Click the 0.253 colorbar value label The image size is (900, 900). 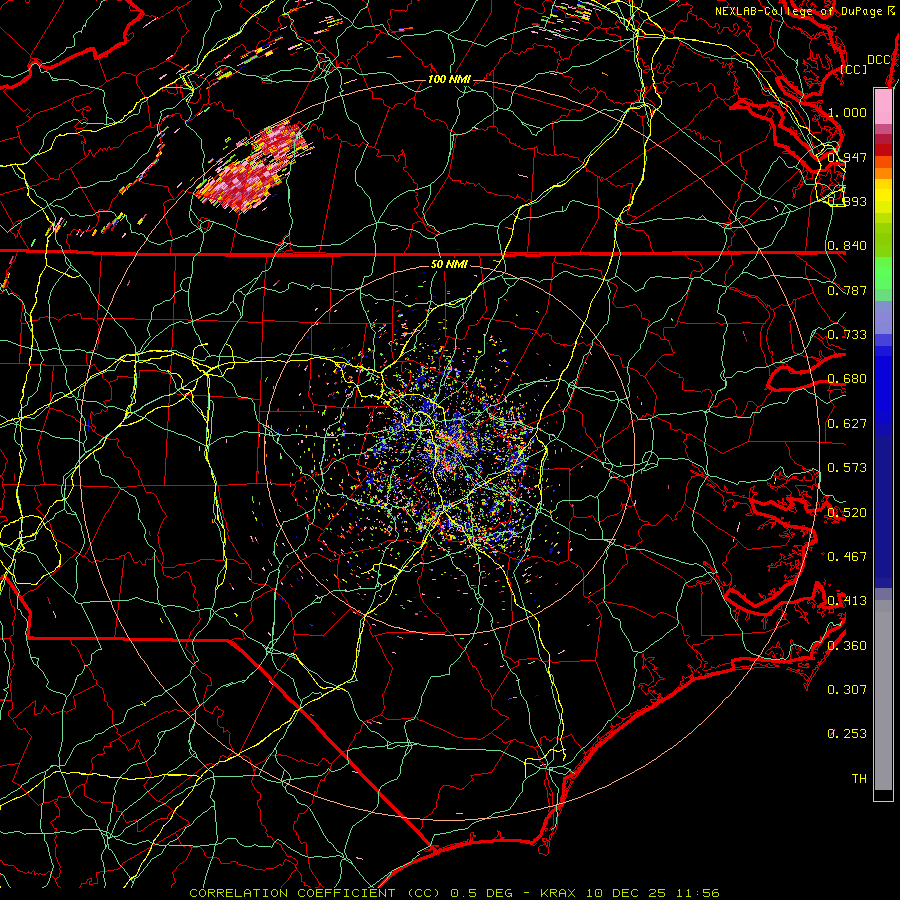847,734
